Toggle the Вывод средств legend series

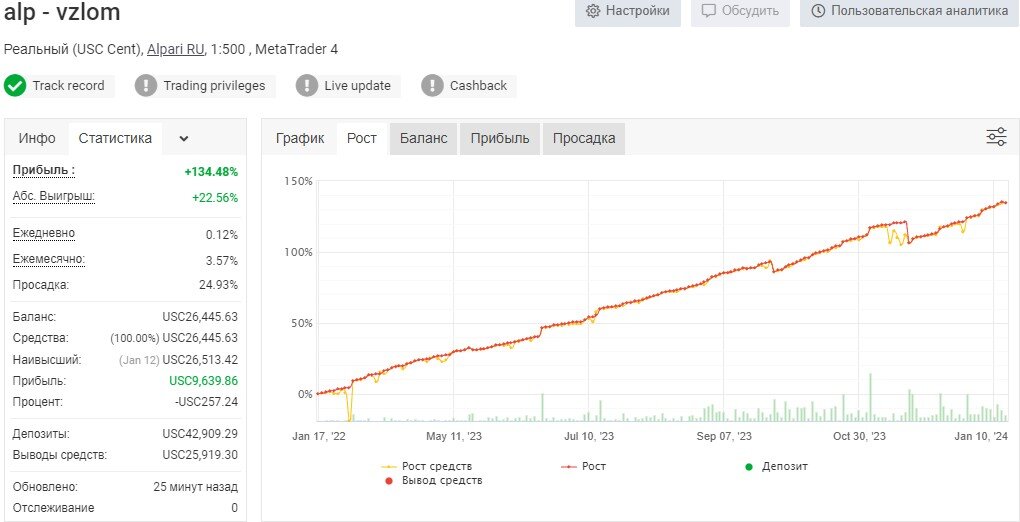(433, 481)
